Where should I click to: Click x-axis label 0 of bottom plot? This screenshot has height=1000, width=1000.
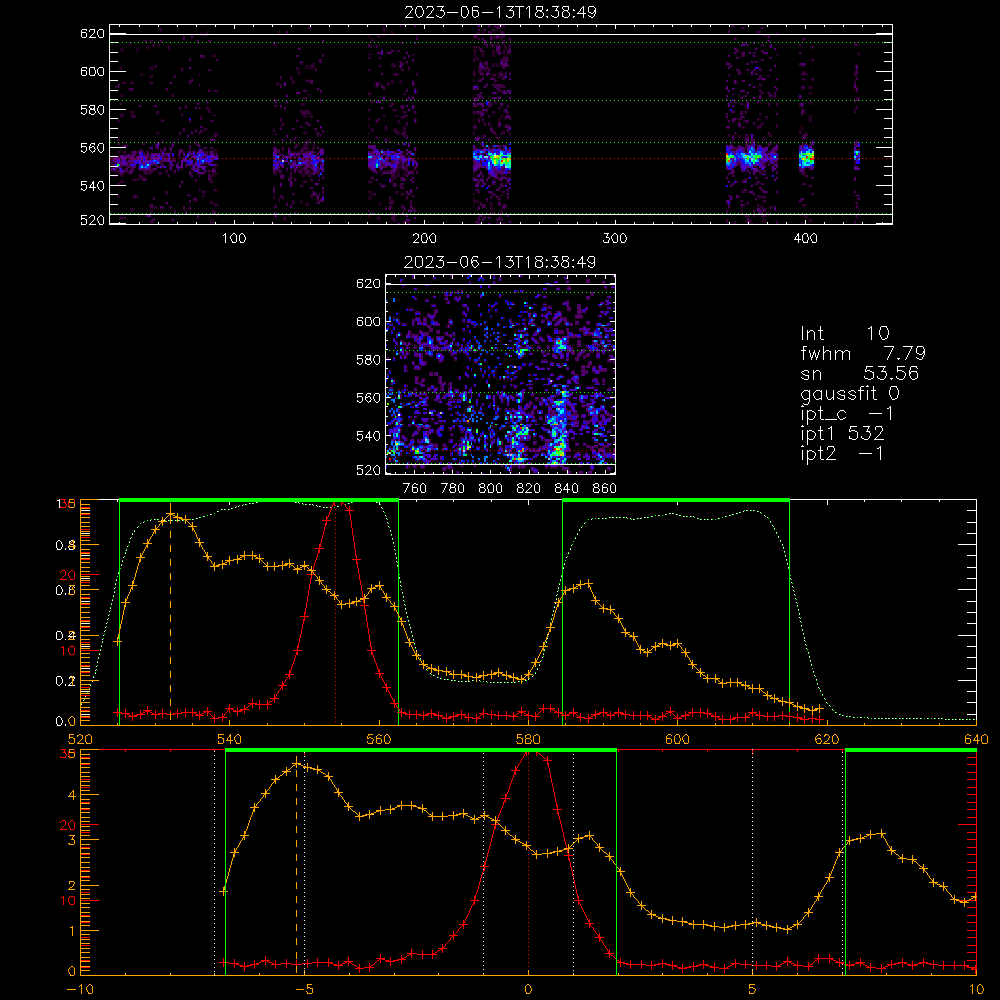coord(528,990)
